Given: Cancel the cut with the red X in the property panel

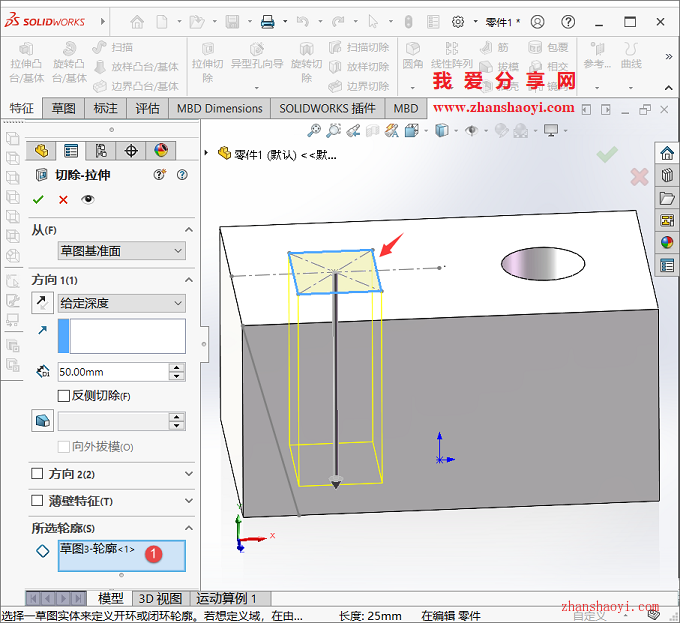Looking at the screenshot, I should [63, 199].
